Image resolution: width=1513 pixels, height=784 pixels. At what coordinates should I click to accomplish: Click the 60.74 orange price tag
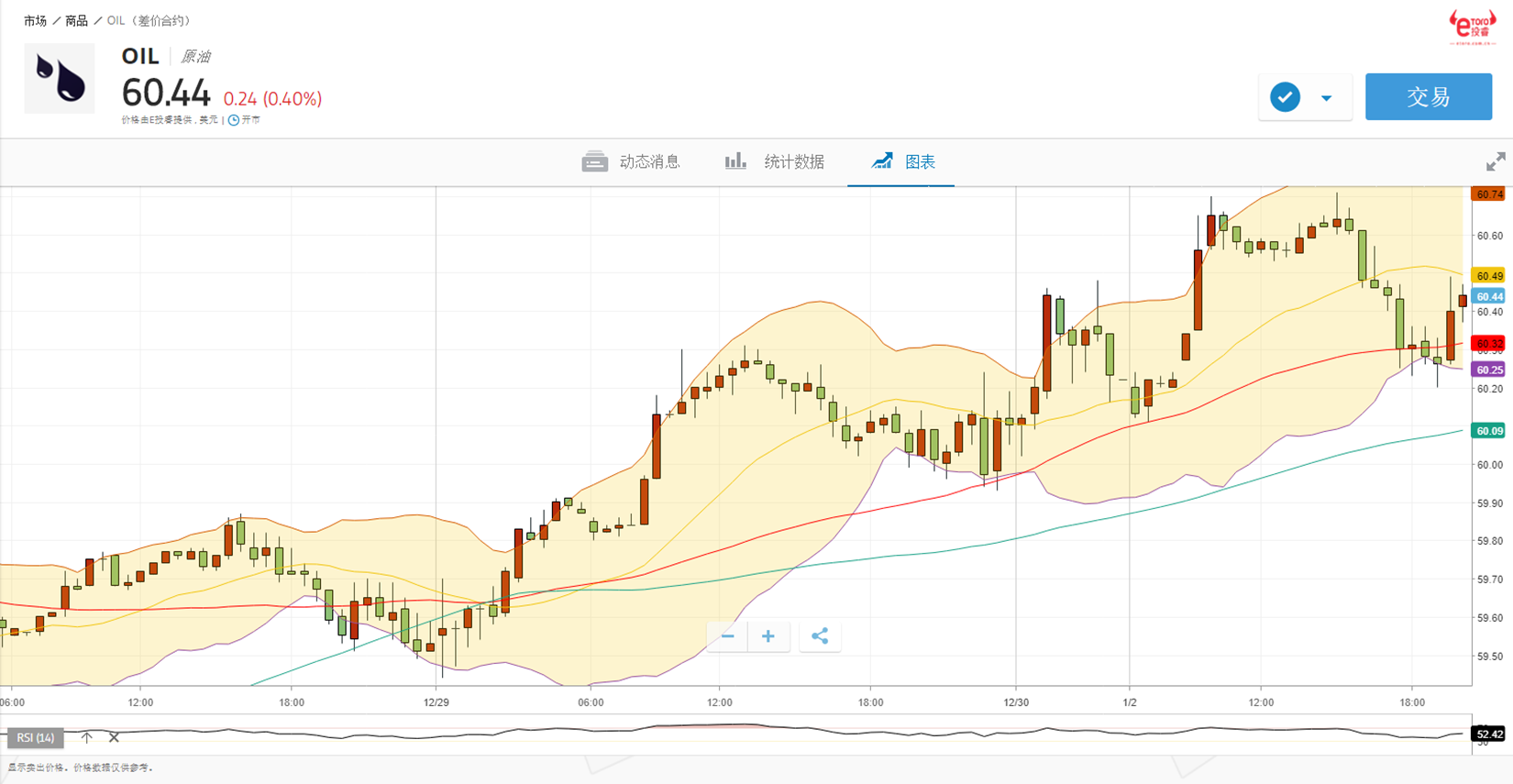(x=1488, y=194)
